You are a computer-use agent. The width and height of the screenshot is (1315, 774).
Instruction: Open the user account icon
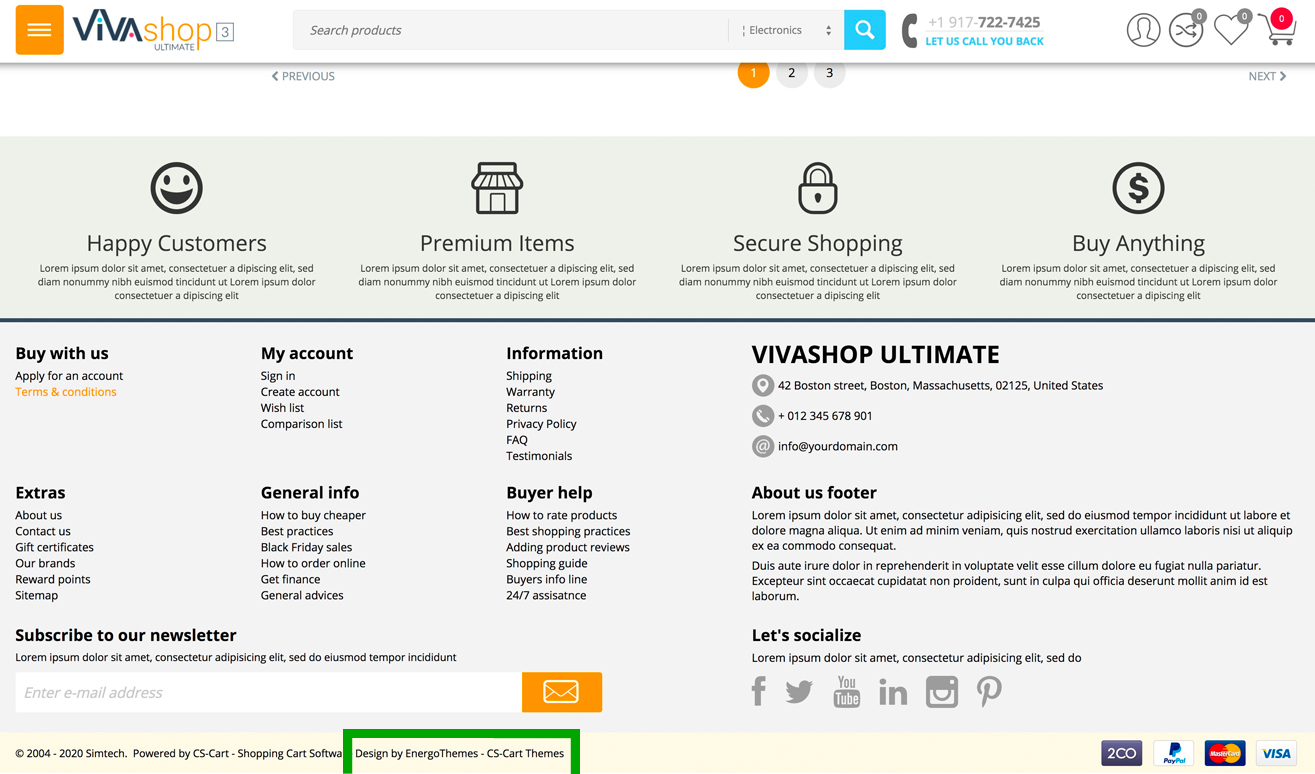[1143, 30]
